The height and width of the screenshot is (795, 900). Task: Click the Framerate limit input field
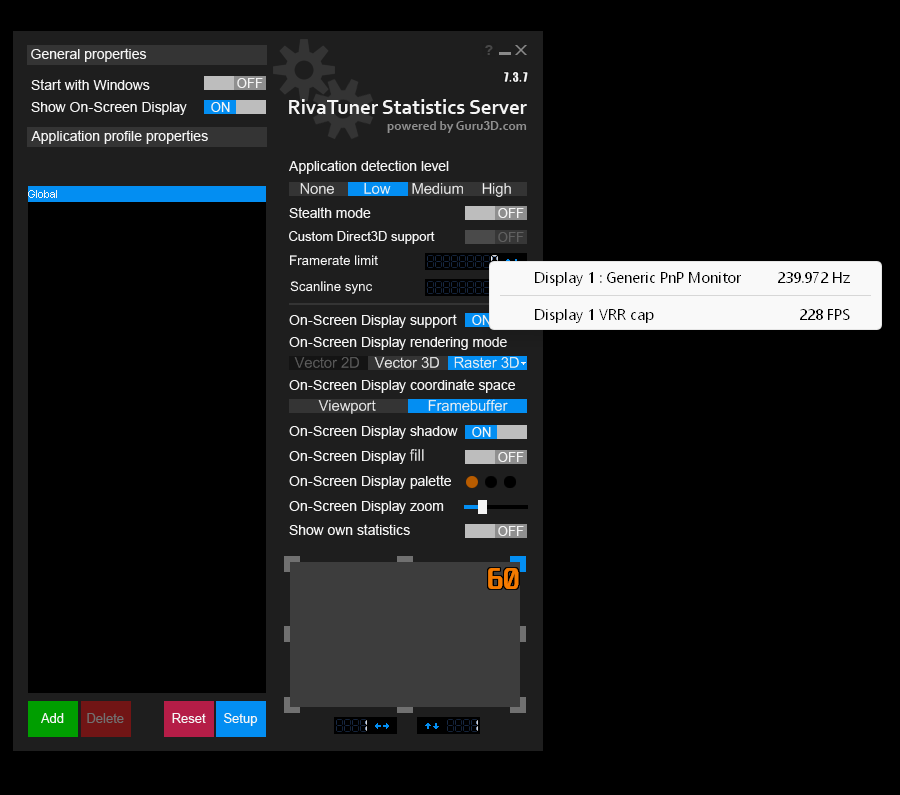[457, 261]
